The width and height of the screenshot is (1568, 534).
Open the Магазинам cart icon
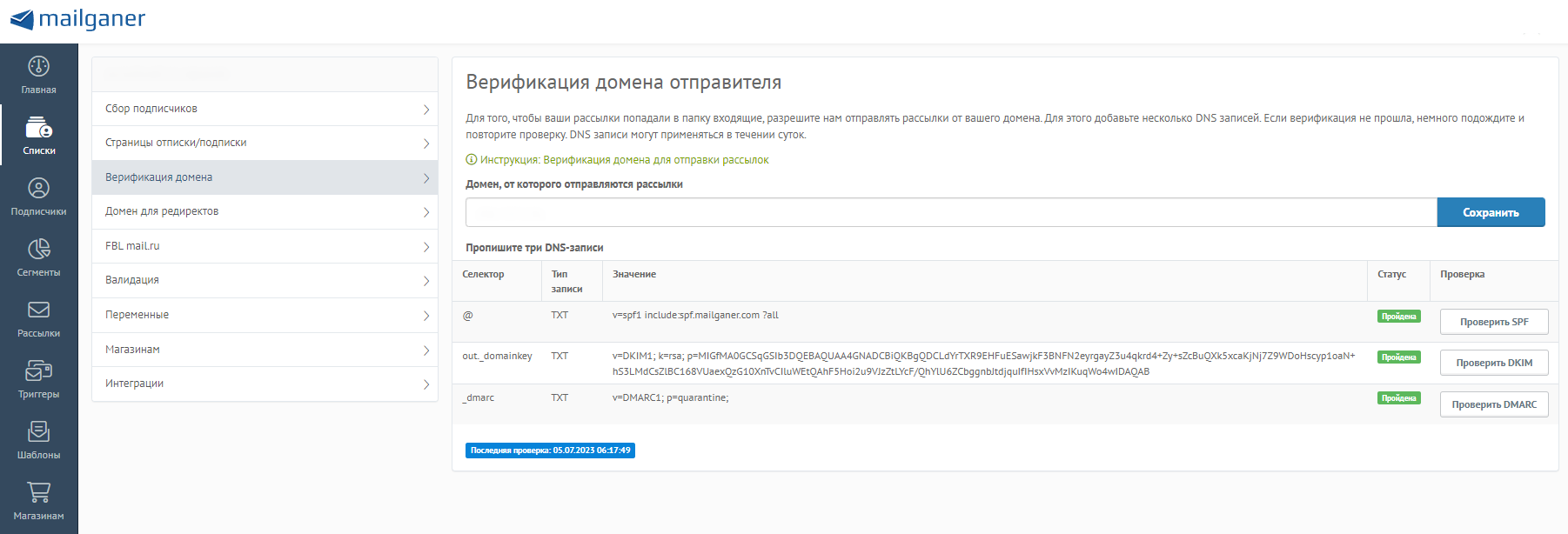[x=38, y=492]
